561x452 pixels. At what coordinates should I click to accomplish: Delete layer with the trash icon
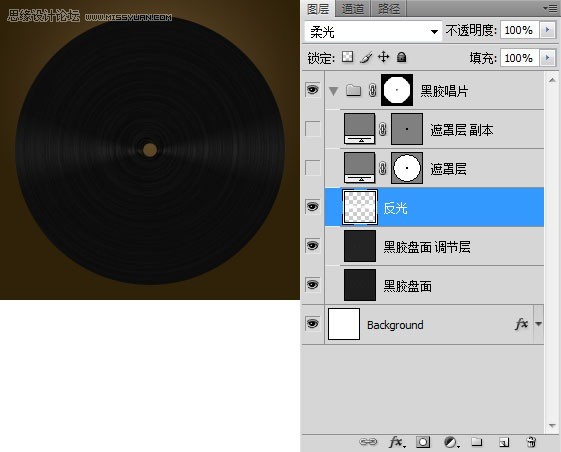click(531, 442)
